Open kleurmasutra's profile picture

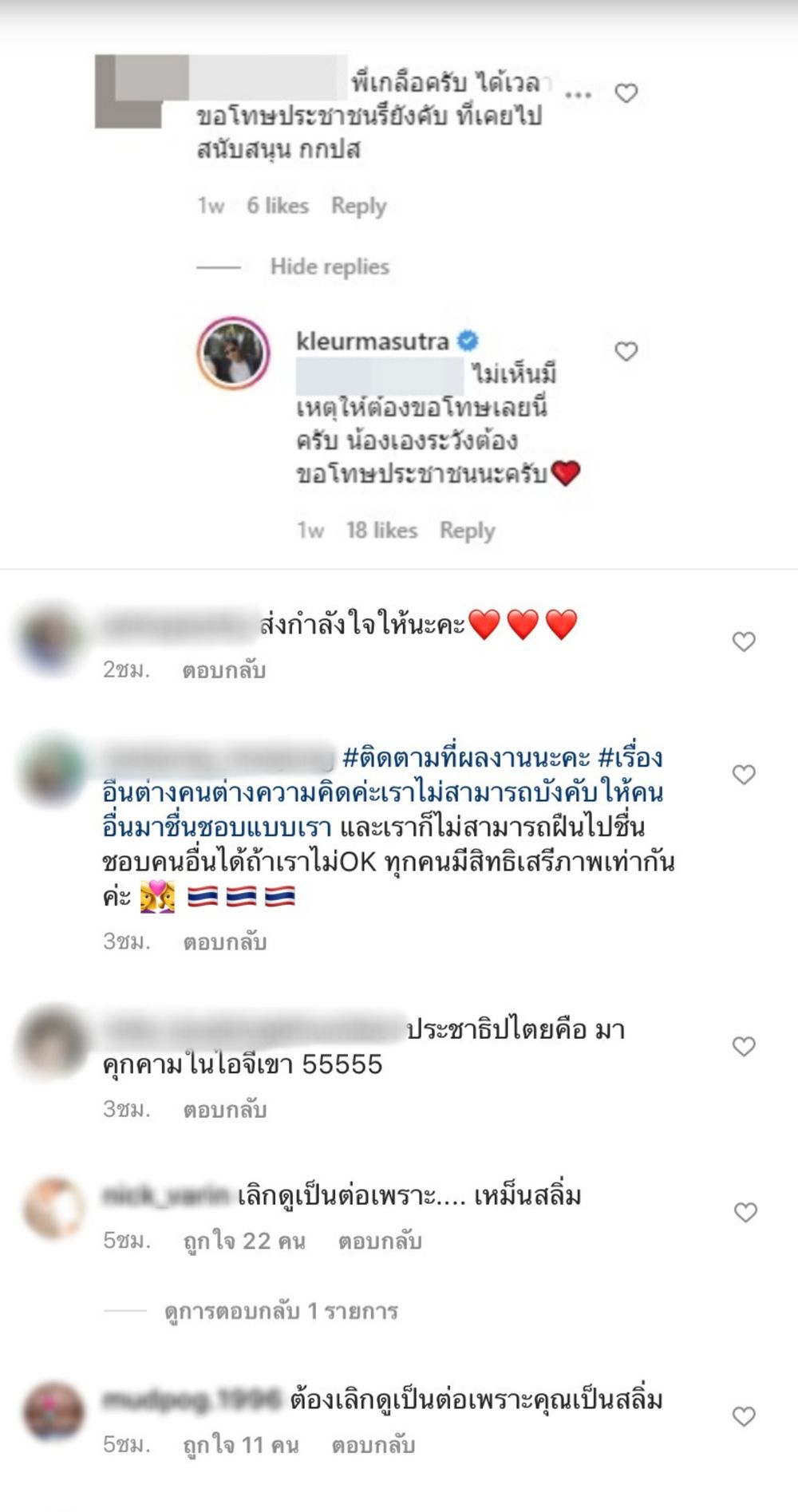pos(233,353)
